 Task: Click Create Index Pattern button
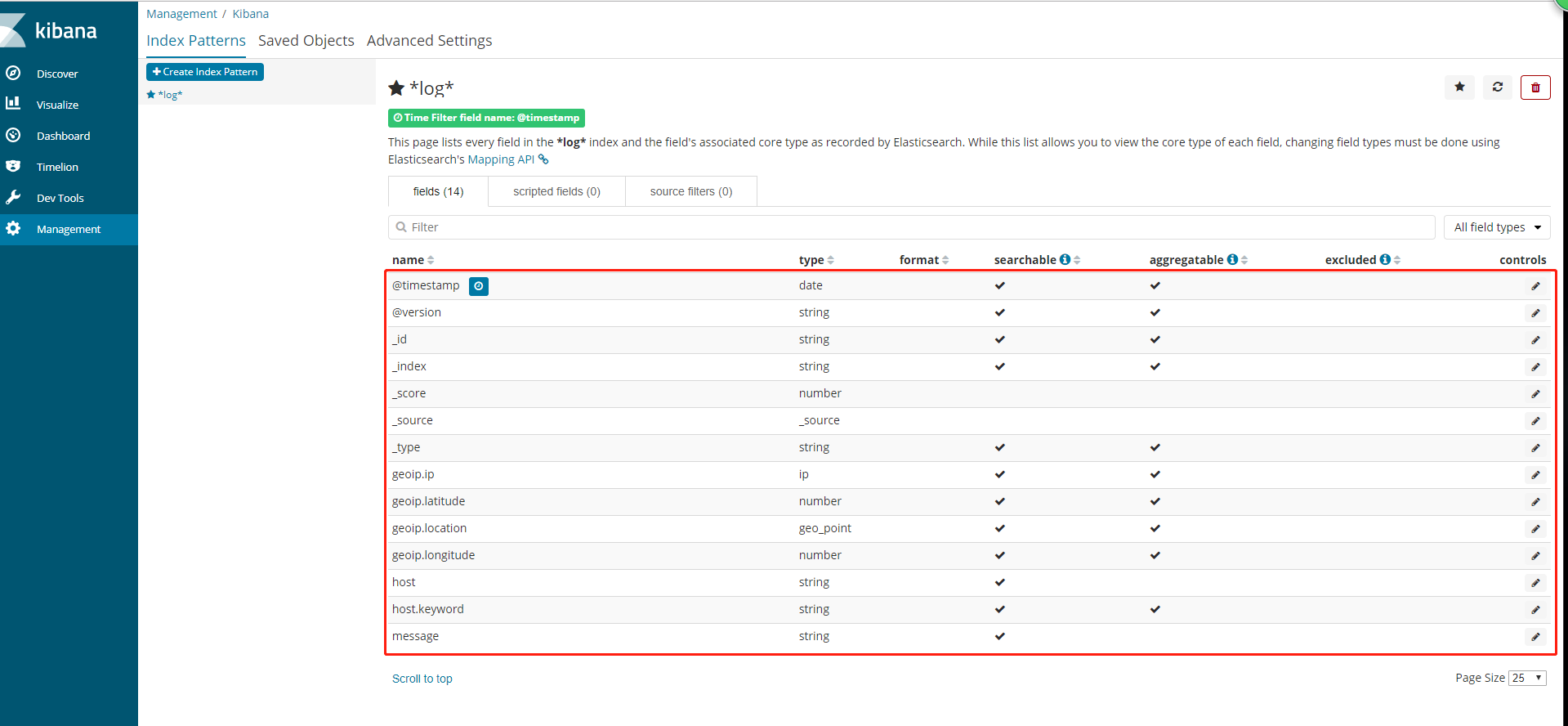[205, 72]
